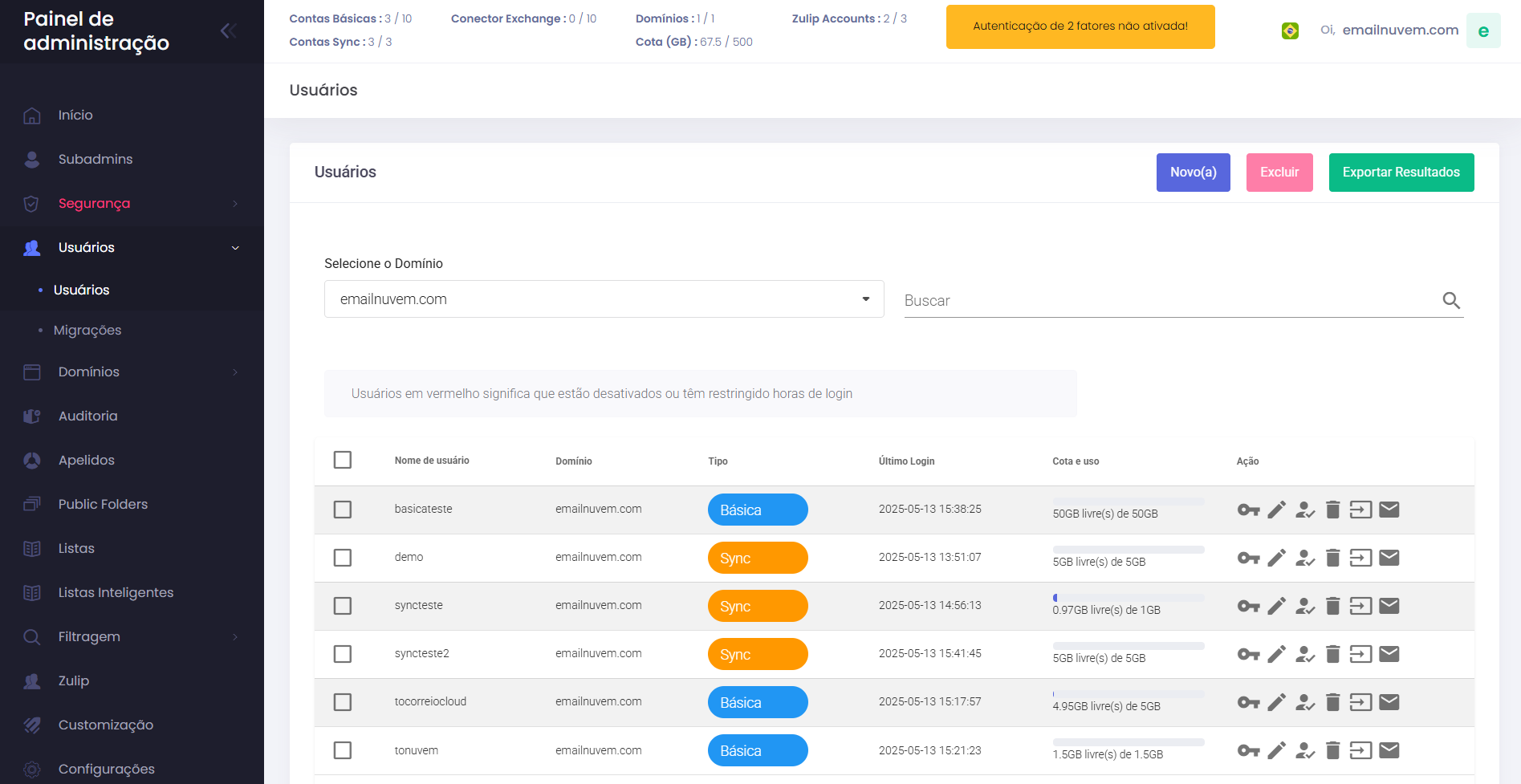1521x784 pixels.
Task: Tick the select-all checkbox in table header
Action: (x=343, y=460)
